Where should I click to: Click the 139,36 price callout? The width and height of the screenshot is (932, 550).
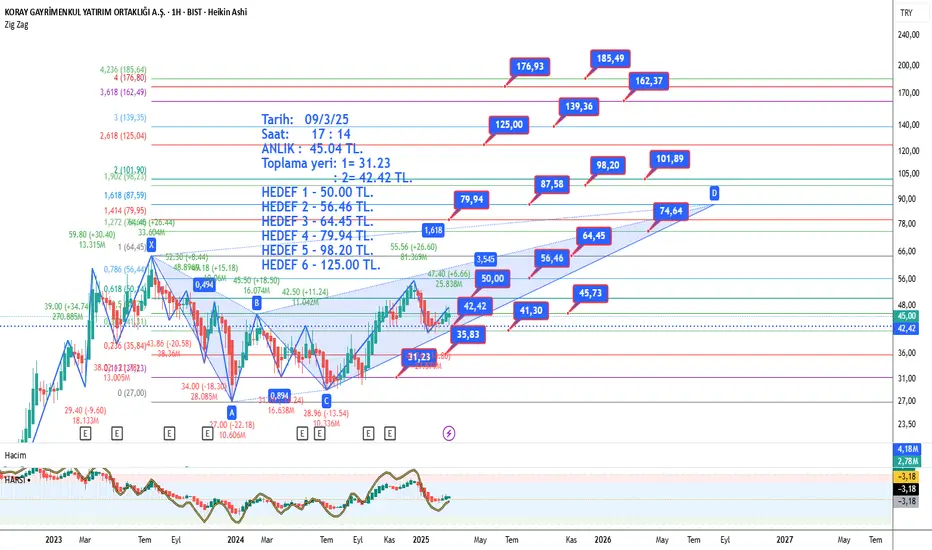(x=578, y=106)
